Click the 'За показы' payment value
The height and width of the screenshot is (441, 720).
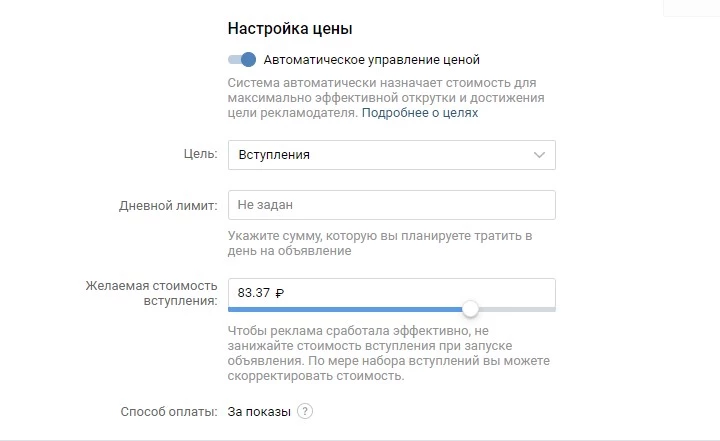point(259,412)
